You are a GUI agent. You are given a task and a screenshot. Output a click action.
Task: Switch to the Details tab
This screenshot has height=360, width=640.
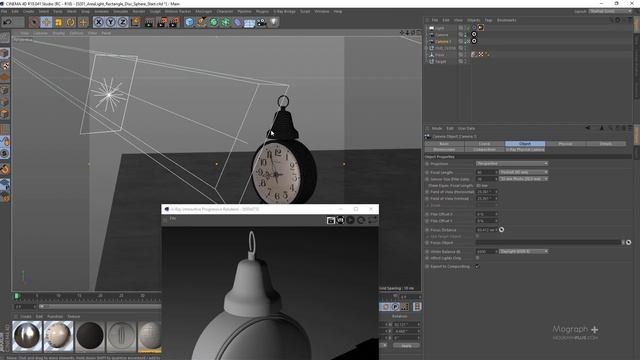click(606, 144)
